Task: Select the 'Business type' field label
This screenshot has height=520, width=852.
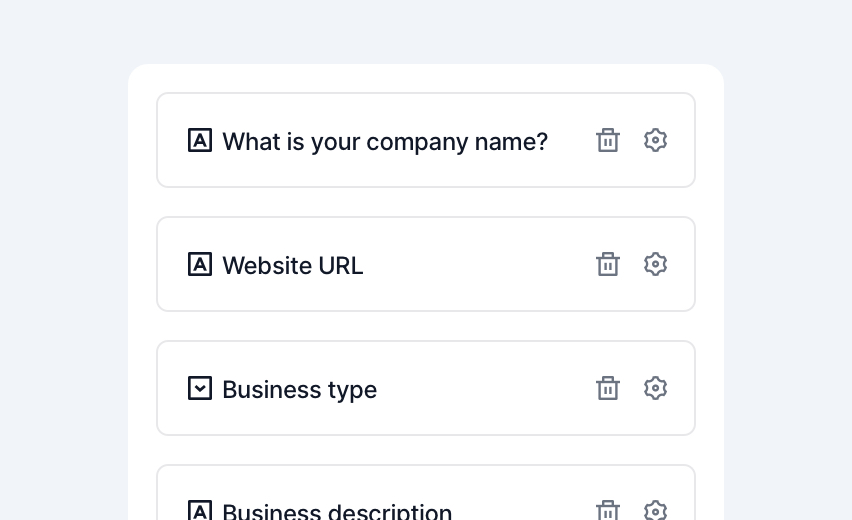Action: click(299, 390)
